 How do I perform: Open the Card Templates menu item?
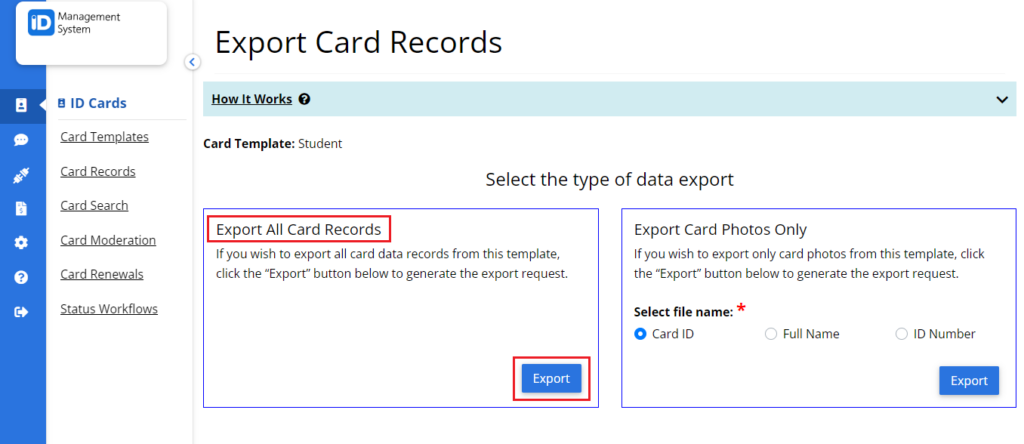click(x=104, y=137)
